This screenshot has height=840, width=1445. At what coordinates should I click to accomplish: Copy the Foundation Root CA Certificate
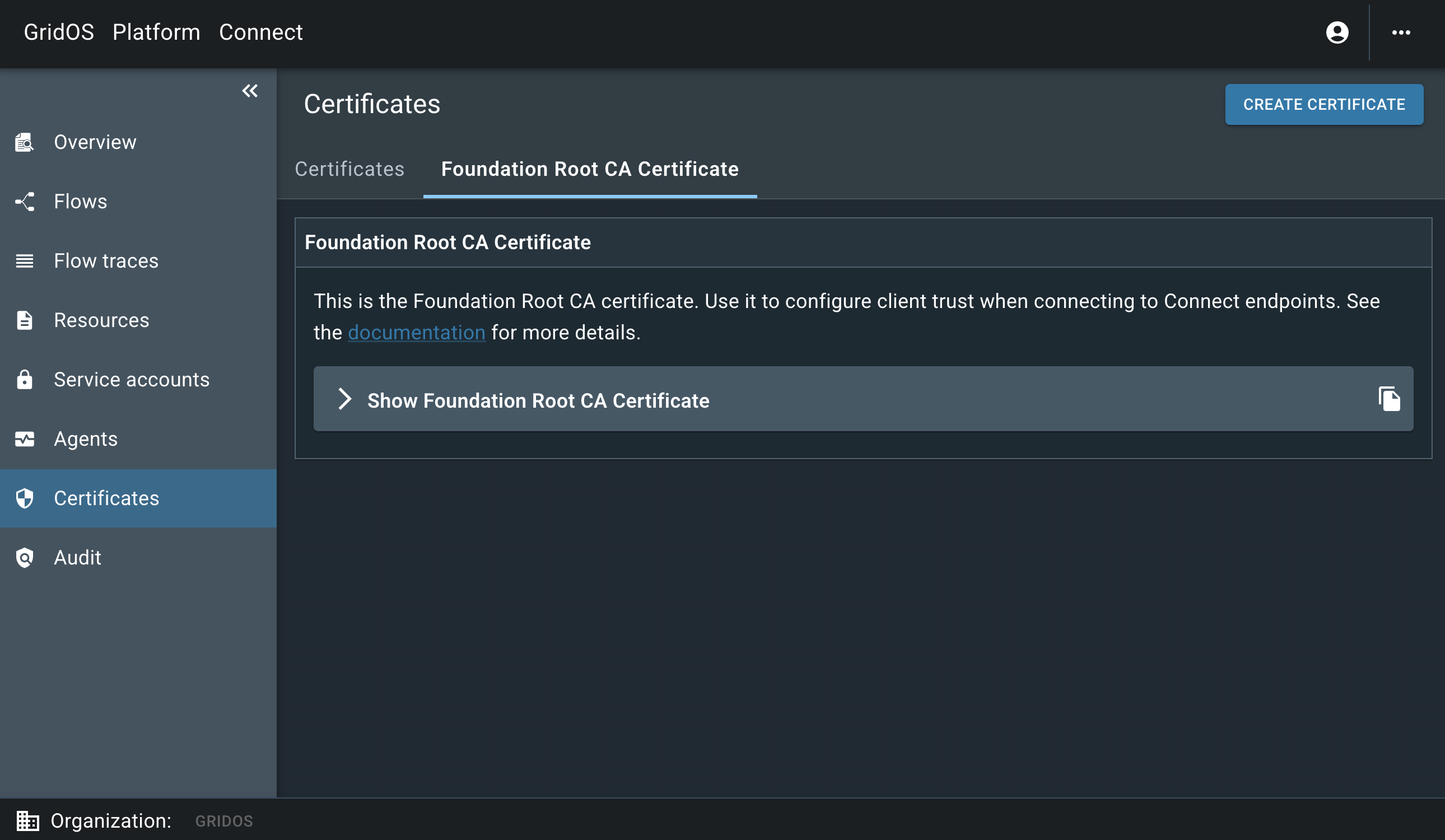point(1390,399)
